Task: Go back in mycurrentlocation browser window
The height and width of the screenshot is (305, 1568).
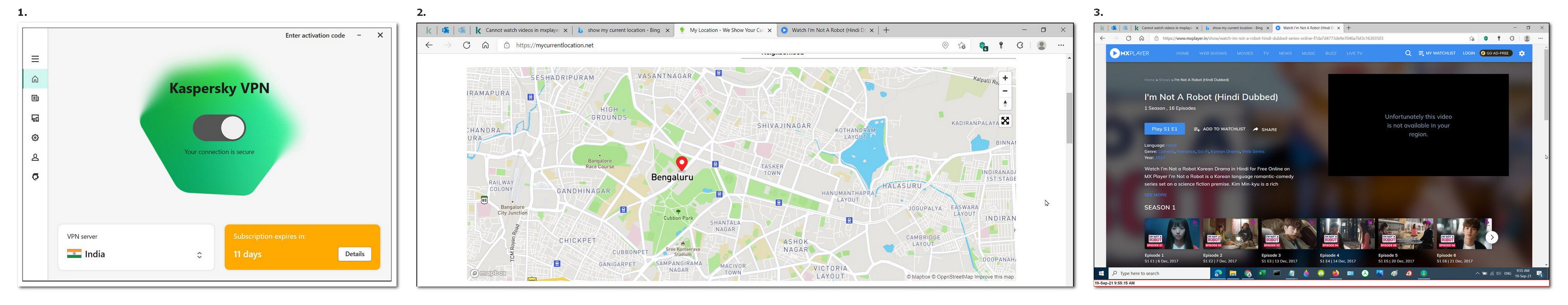Action: (429, 45)
